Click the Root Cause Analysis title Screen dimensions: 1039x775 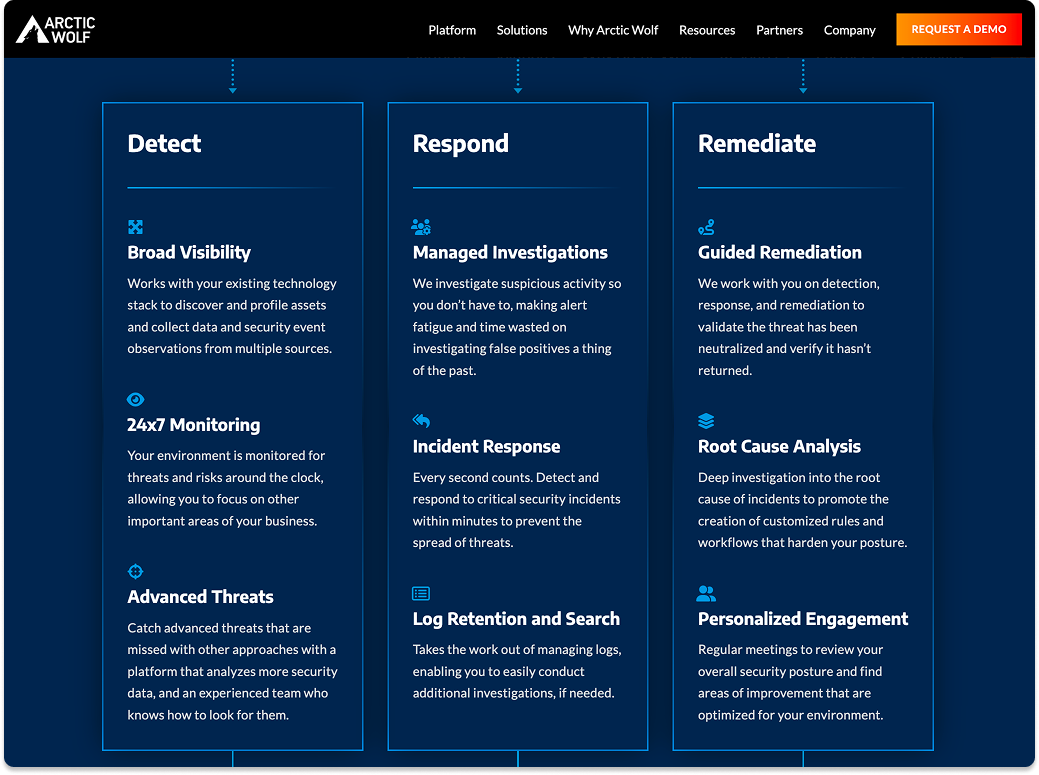tap(779, 446)
